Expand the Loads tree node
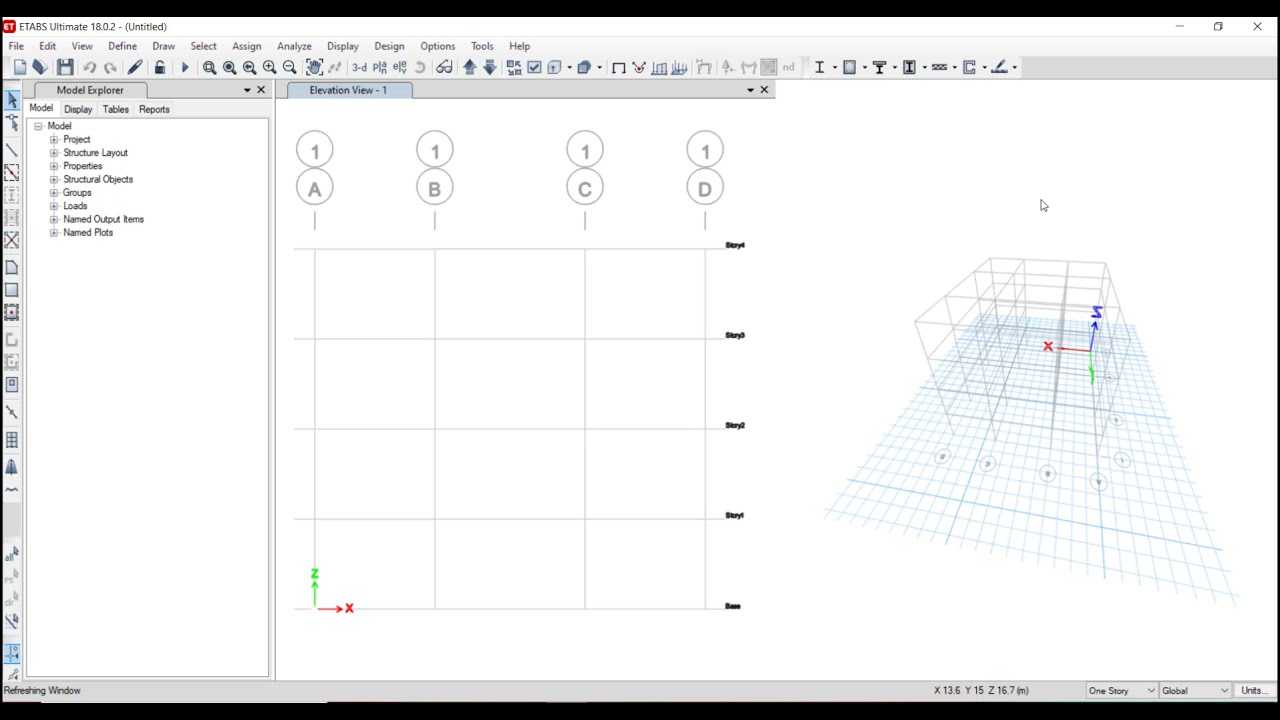The height and width of the screenshot is (720, 1280). (54, 206)
